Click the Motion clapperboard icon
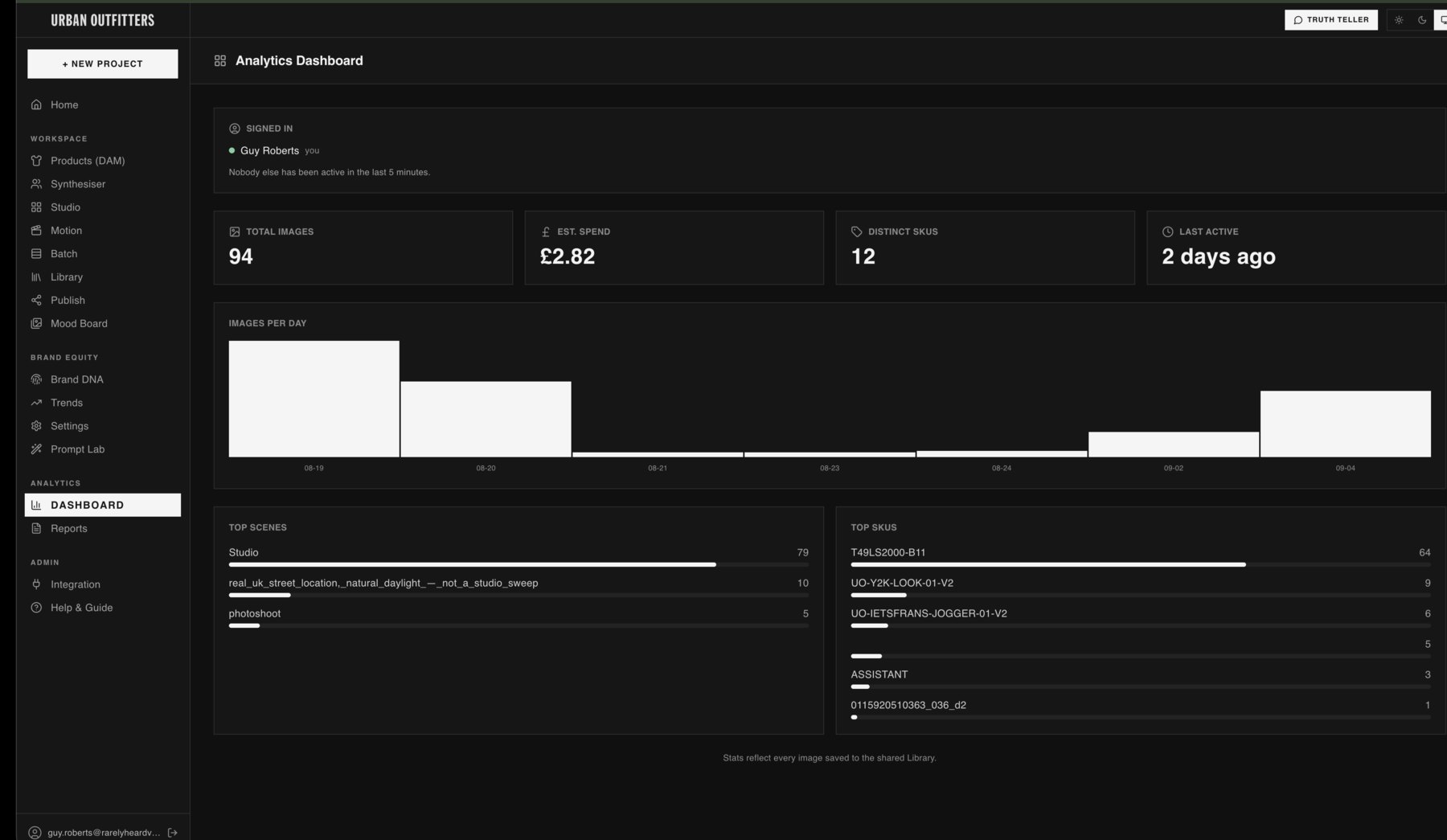The height and width of the screenshot is (840, 1447). tap(36, 231)
